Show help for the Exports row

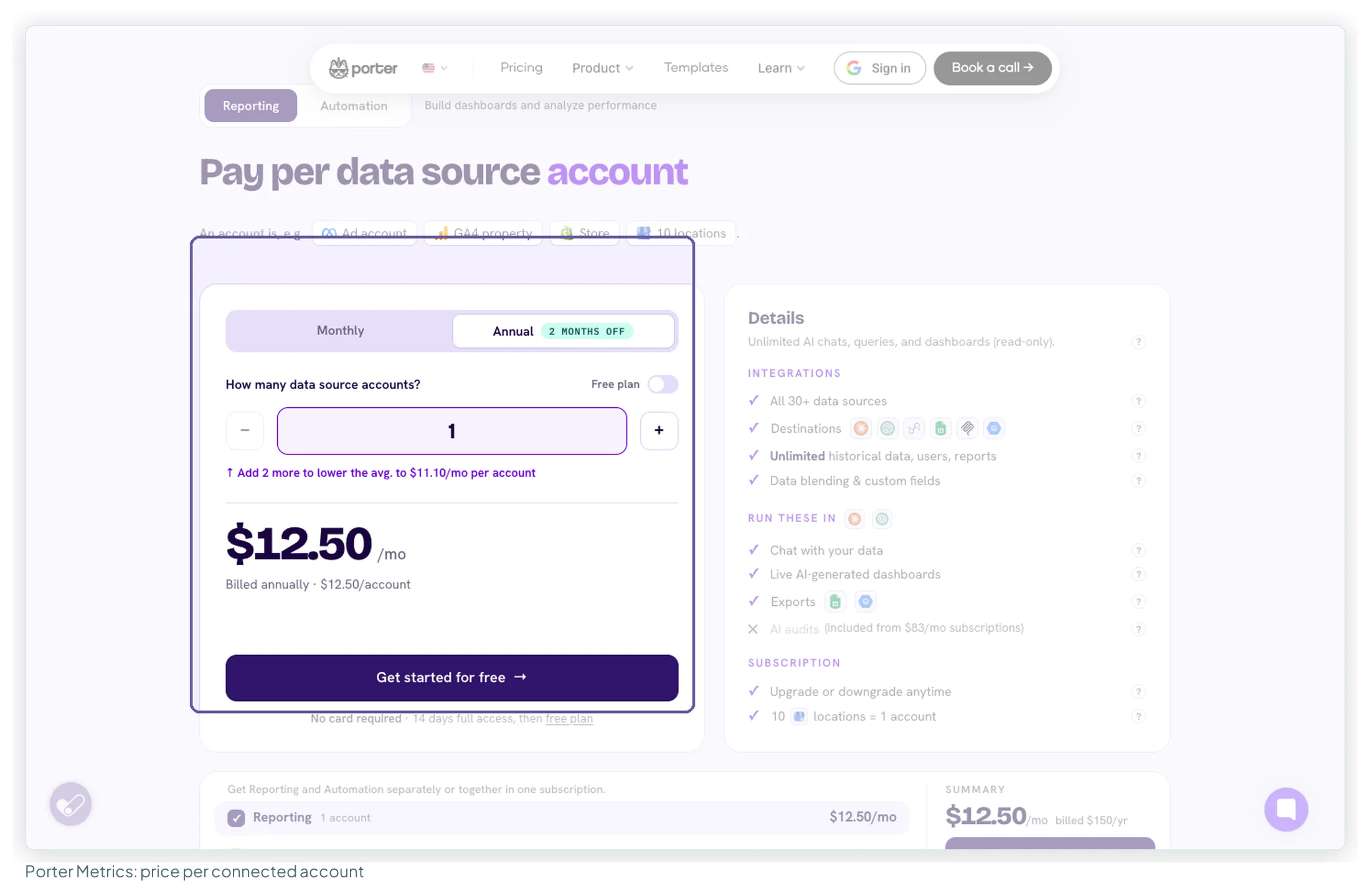coord(1138,601)
